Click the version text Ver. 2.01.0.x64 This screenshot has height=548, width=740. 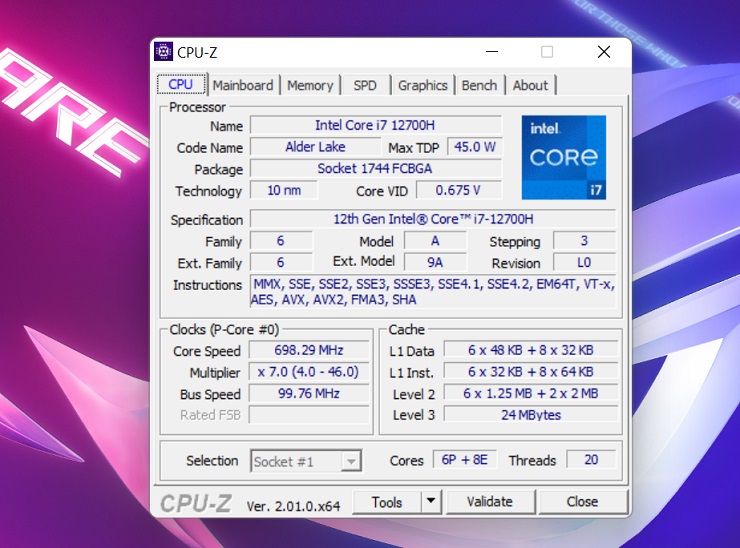click(x=293, y=506)
